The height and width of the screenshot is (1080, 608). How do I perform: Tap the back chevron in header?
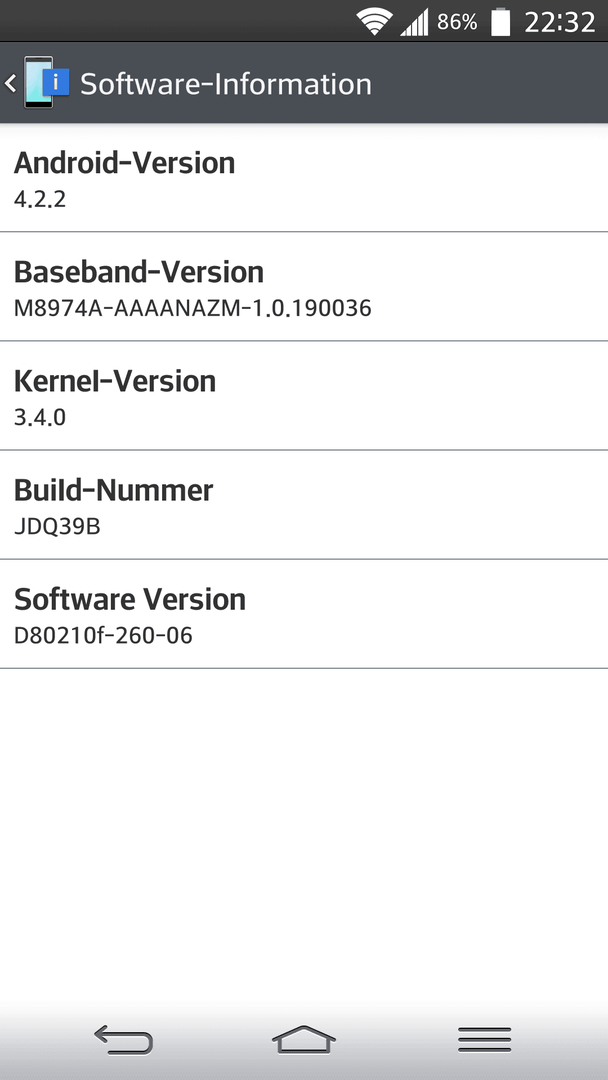10,83
